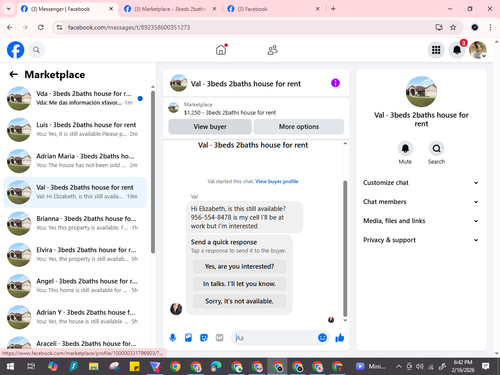Image resolution: width=500 pixels, height=375 pixels.
Task: Open Windows Task View button
Action: pyautogui.click(x=31, y=367)
